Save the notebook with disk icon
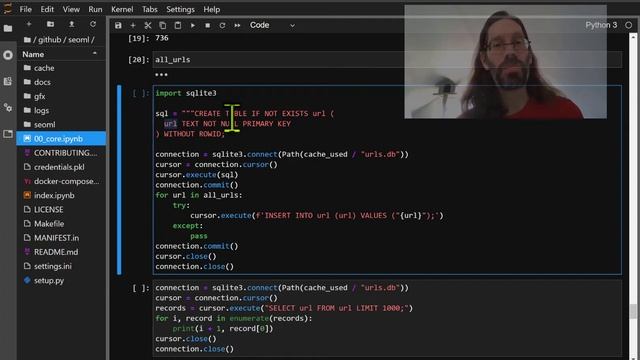This screenshot has height=360, width=640. [x=118, y=25]
